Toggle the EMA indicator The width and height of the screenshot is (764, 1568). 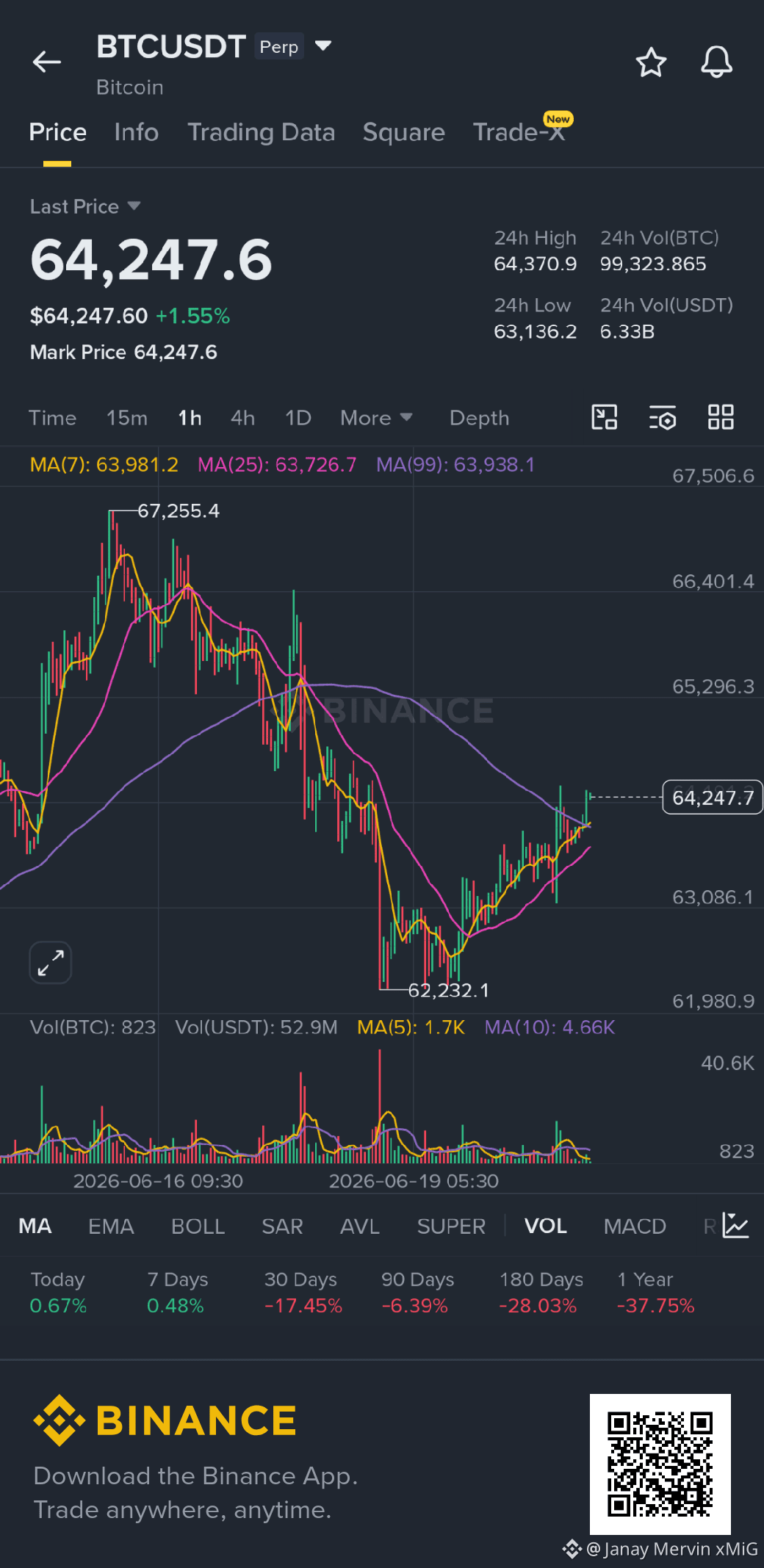tap(111, 1226)
